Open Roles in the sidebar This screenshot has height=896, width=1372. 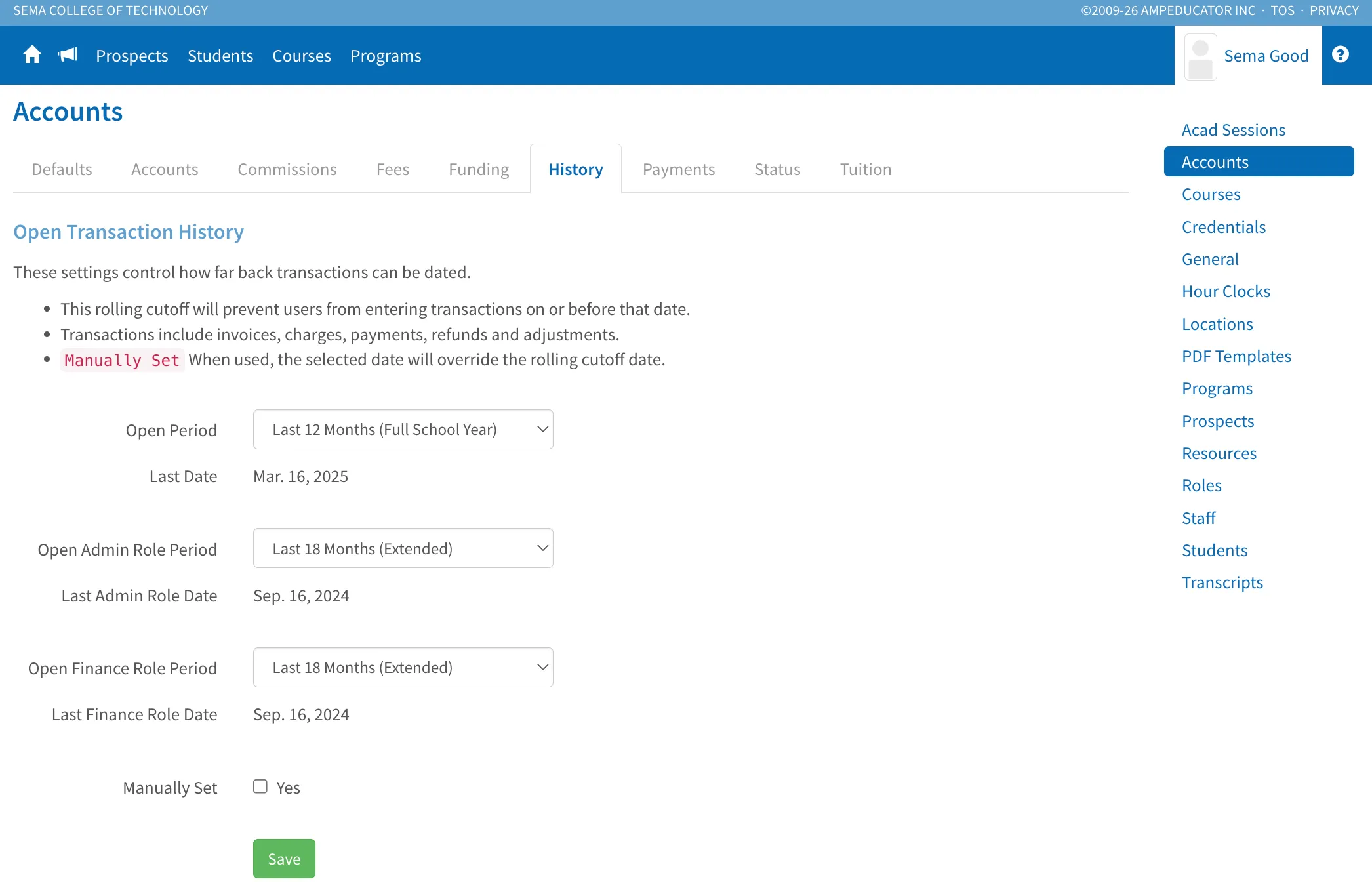pos(1201,485)
